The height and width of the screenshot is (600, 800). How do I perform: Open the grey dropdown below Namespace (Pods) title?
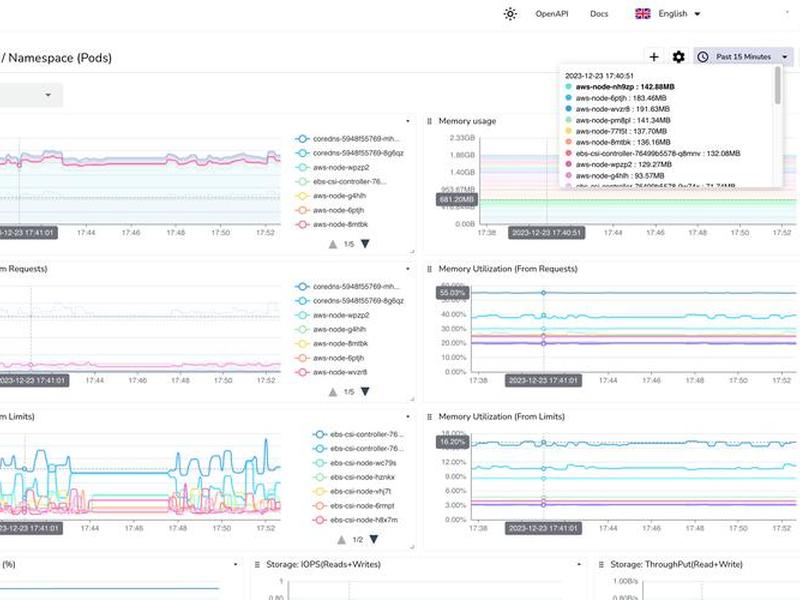31,95
